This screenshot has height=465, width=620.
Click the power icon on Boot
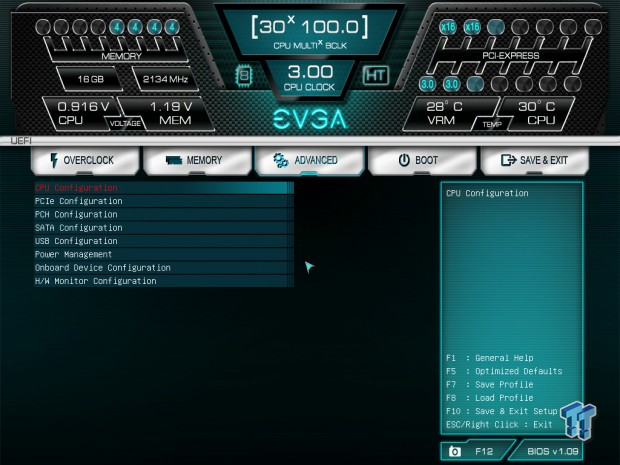point(404,160)
